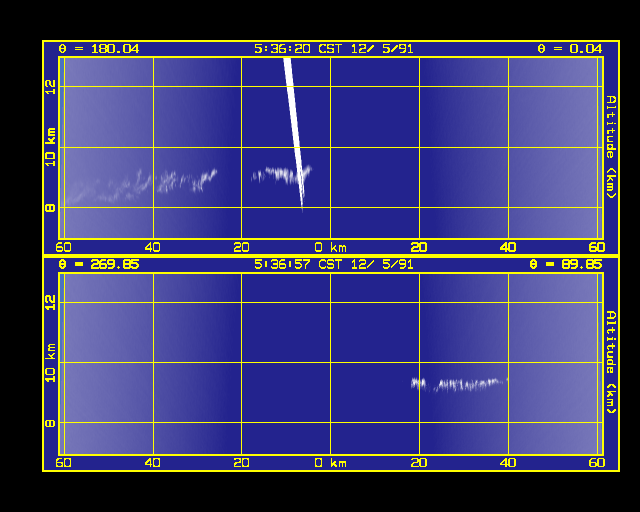
Task: Click the 8 altitude tick in the upper panel
Action: coord(50,208)
